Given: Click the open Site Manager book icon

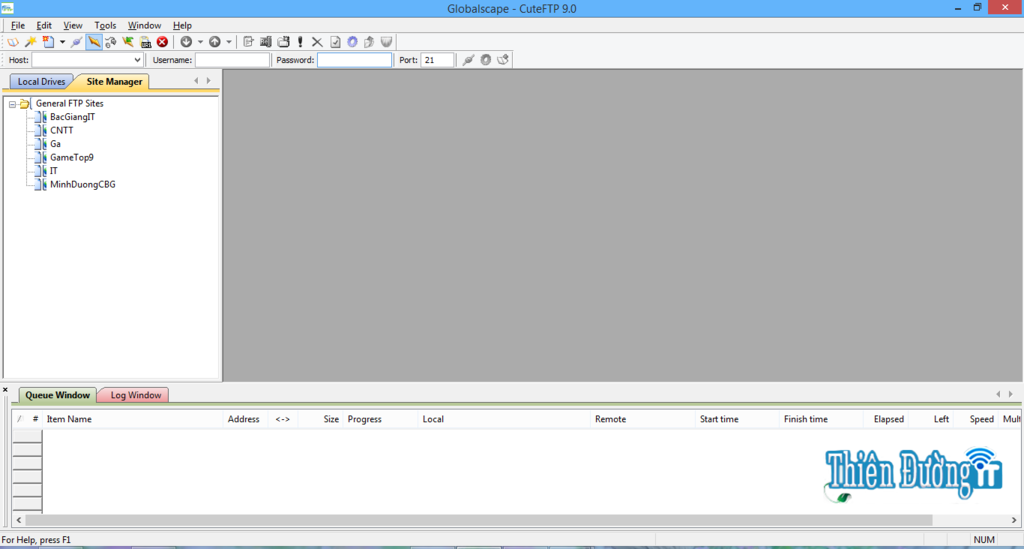Looking at the screenshot, I should (x=13, y=42).
